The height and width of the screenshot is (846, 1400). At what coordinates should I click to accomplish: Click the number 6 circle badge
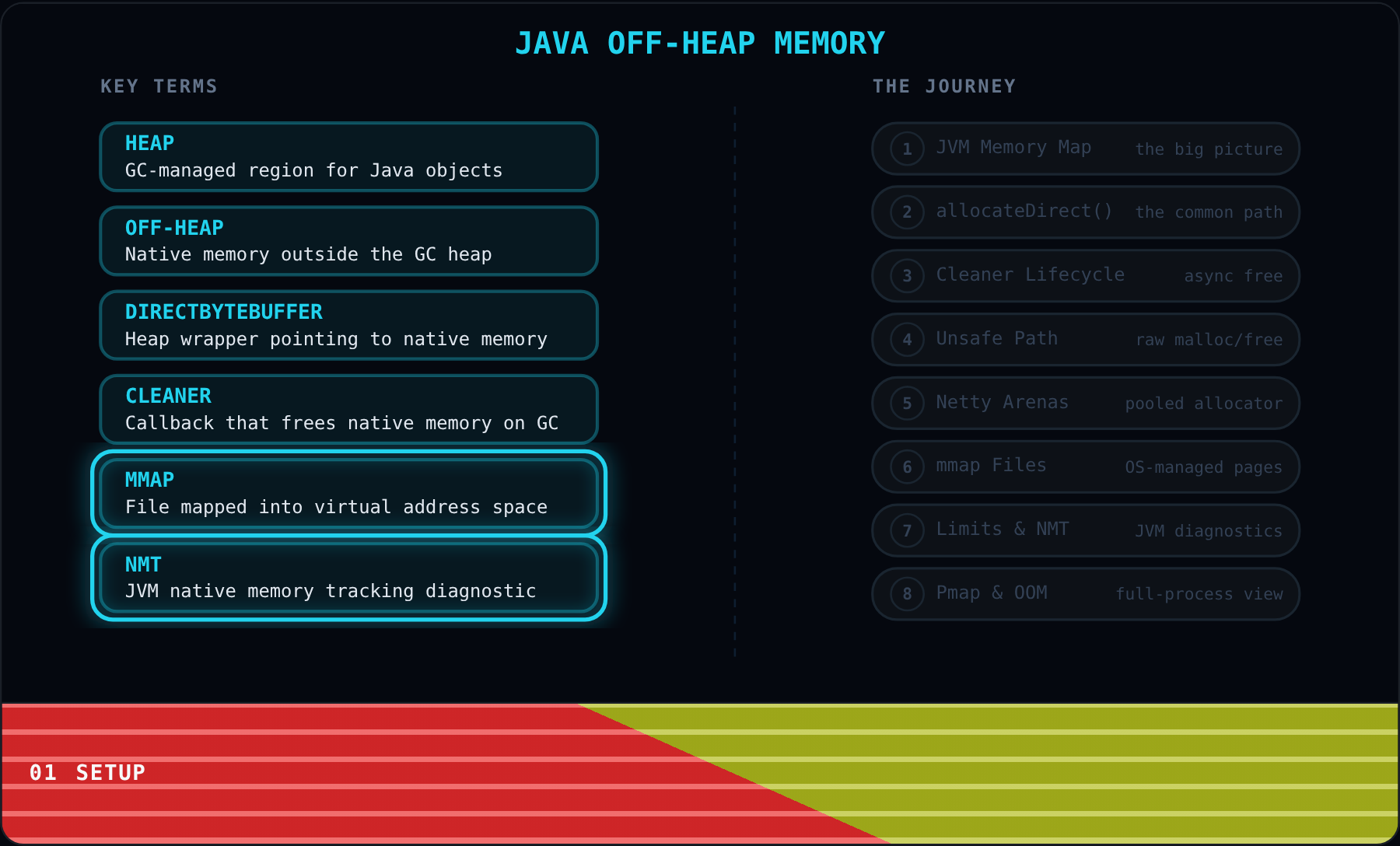tap(907, 467)
